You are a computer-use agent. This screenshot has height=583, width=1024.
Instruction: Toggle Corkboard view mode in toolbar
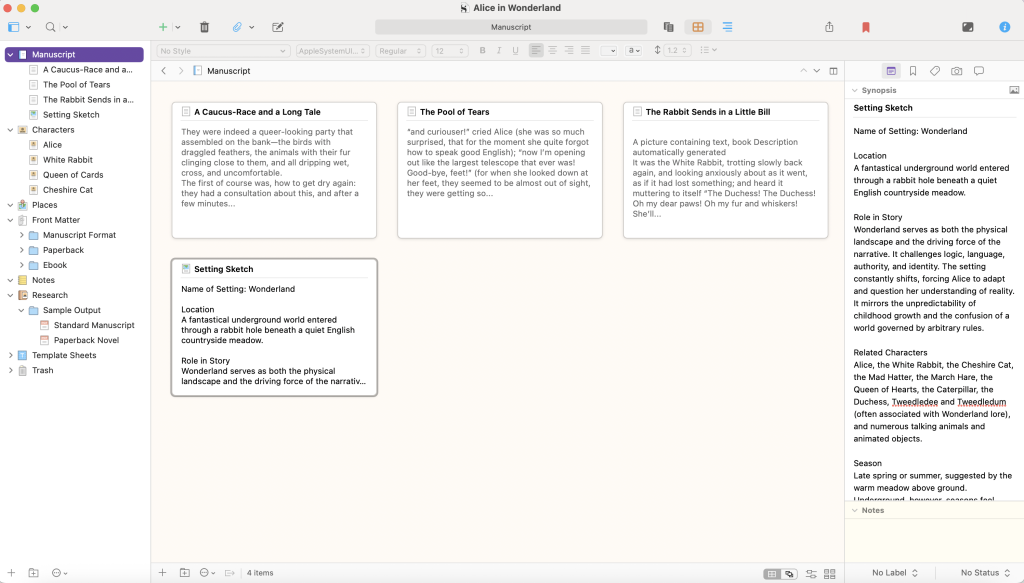coord(698,27)
